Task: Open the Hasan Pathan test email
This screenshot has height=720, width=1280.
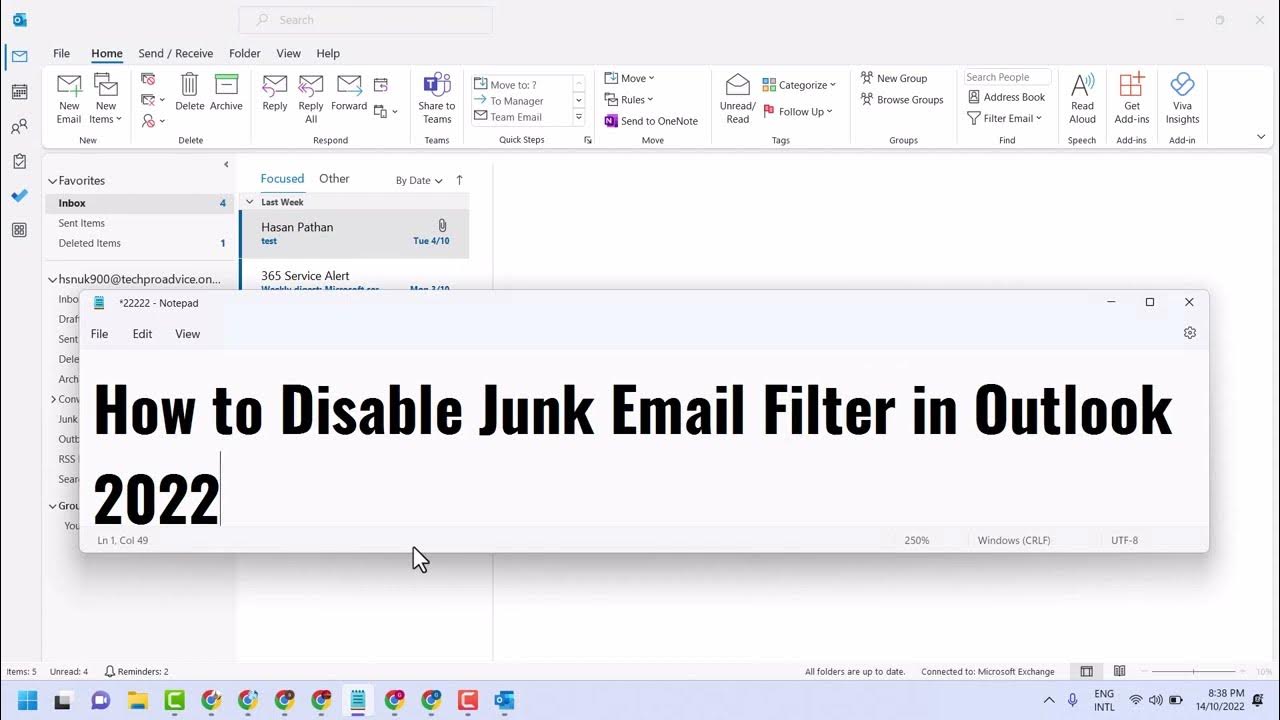Action: point(354,233)
